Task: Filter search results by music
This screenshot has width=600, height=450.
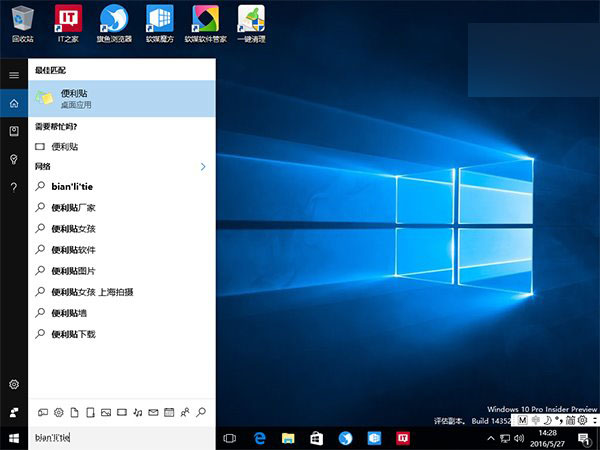Action: point(138,412)
